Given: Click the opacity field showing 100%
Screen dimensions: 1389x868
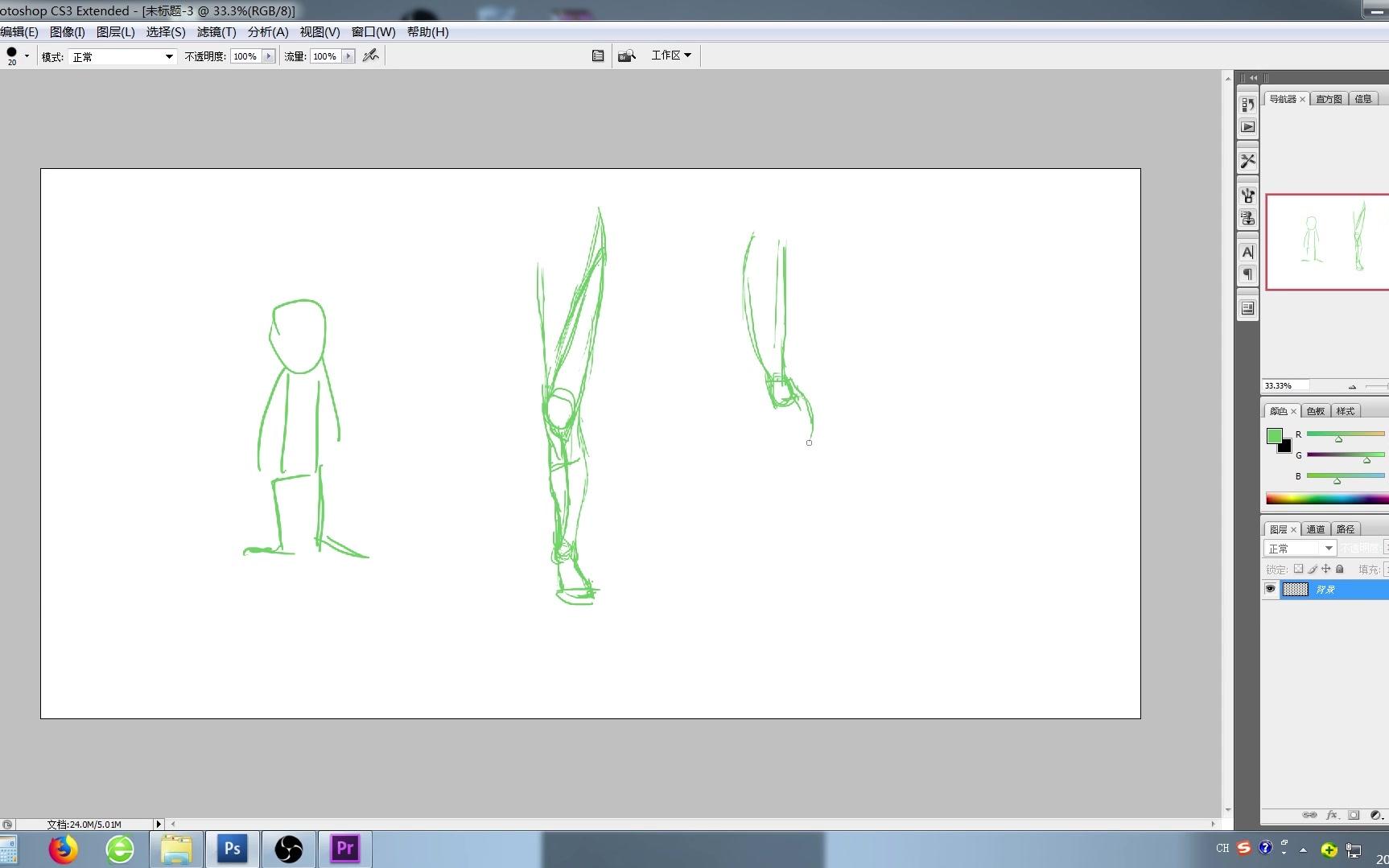Looking at the screenshot, I should pyautogui.click(x=245, y=56).
